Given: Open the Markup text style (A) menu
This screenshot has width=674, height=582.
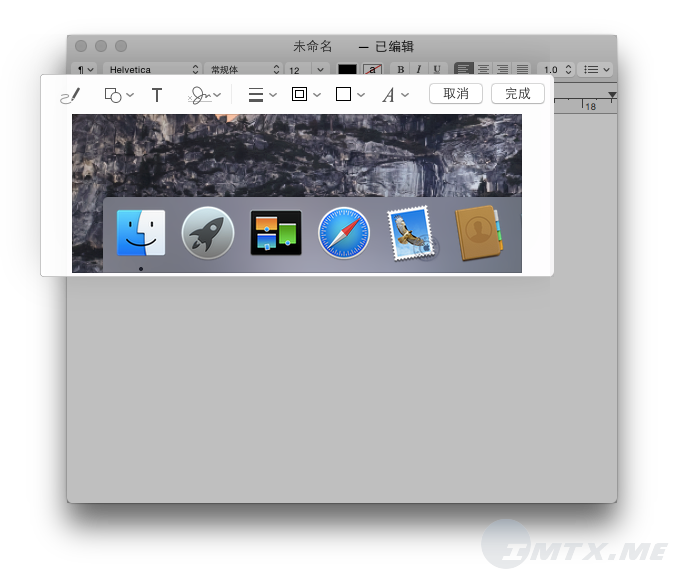Looking at the screenshot, I should point(395,95).
